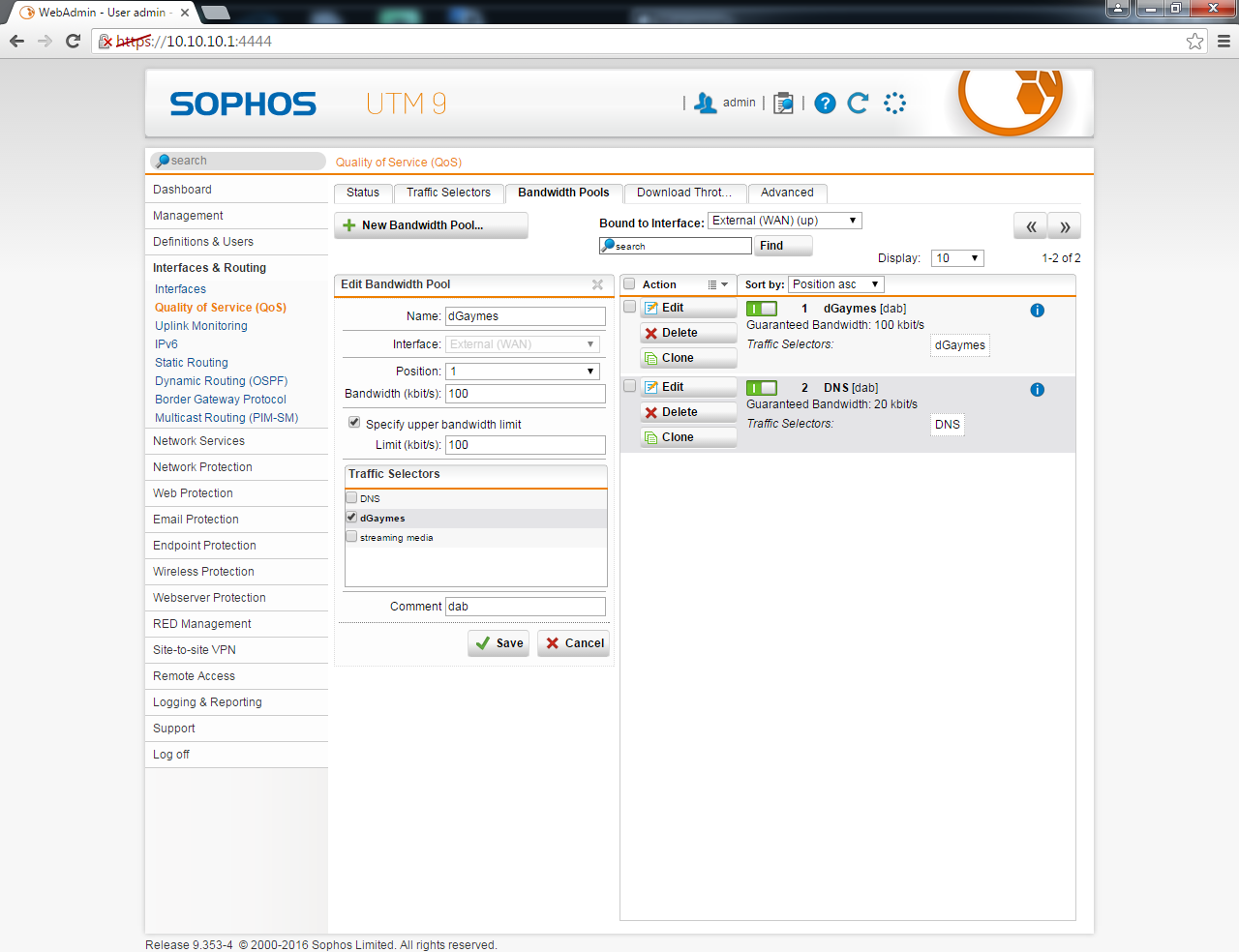Select the DNS pool row checkbox
The image size is (1239, 952).
pyautogui.click(x=630, y=386)
